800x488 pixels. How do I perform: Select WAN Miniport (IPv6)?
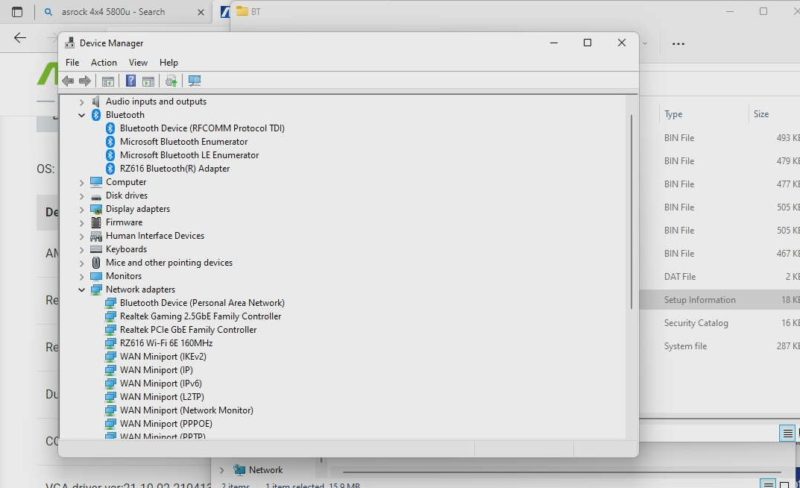(161, 383)
